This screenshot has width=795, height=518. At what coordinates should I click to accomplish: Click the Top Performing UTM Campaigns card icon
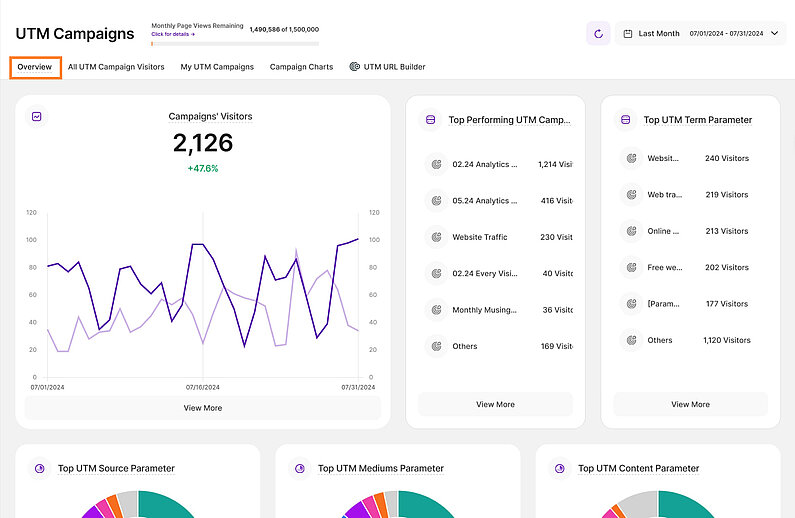431,119
